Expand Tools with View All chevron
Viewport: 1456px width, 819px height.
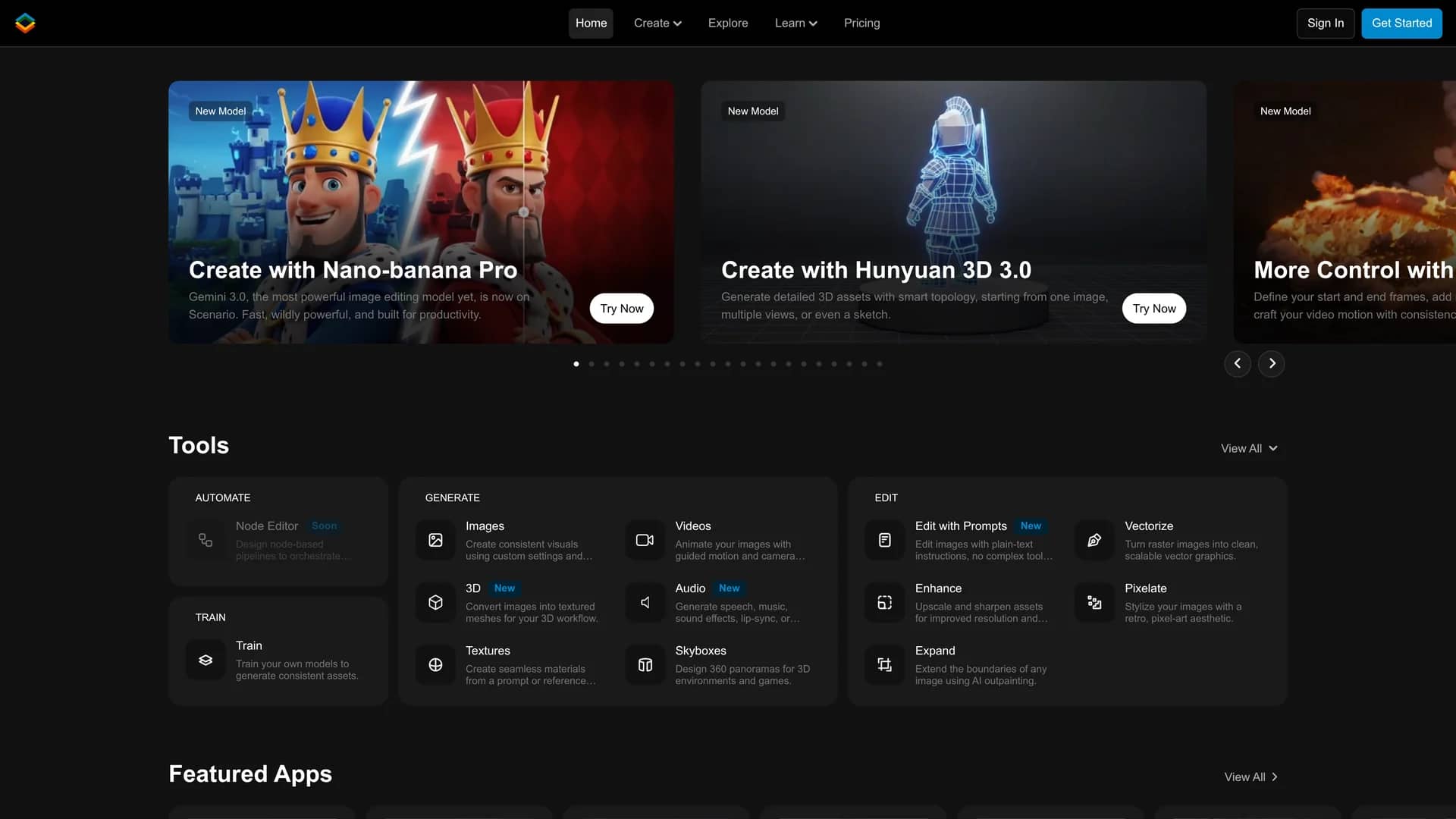pos(1249,448)
